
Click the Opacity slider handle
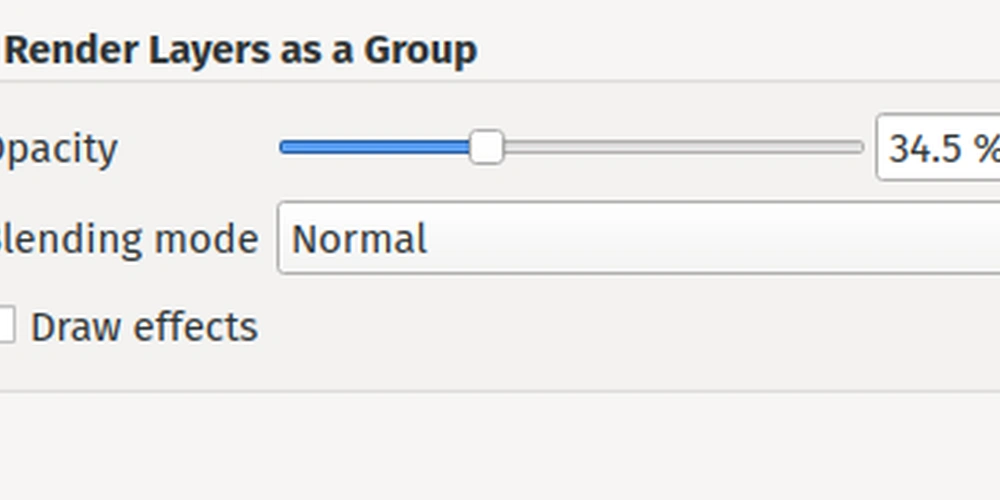pos(487,147)
